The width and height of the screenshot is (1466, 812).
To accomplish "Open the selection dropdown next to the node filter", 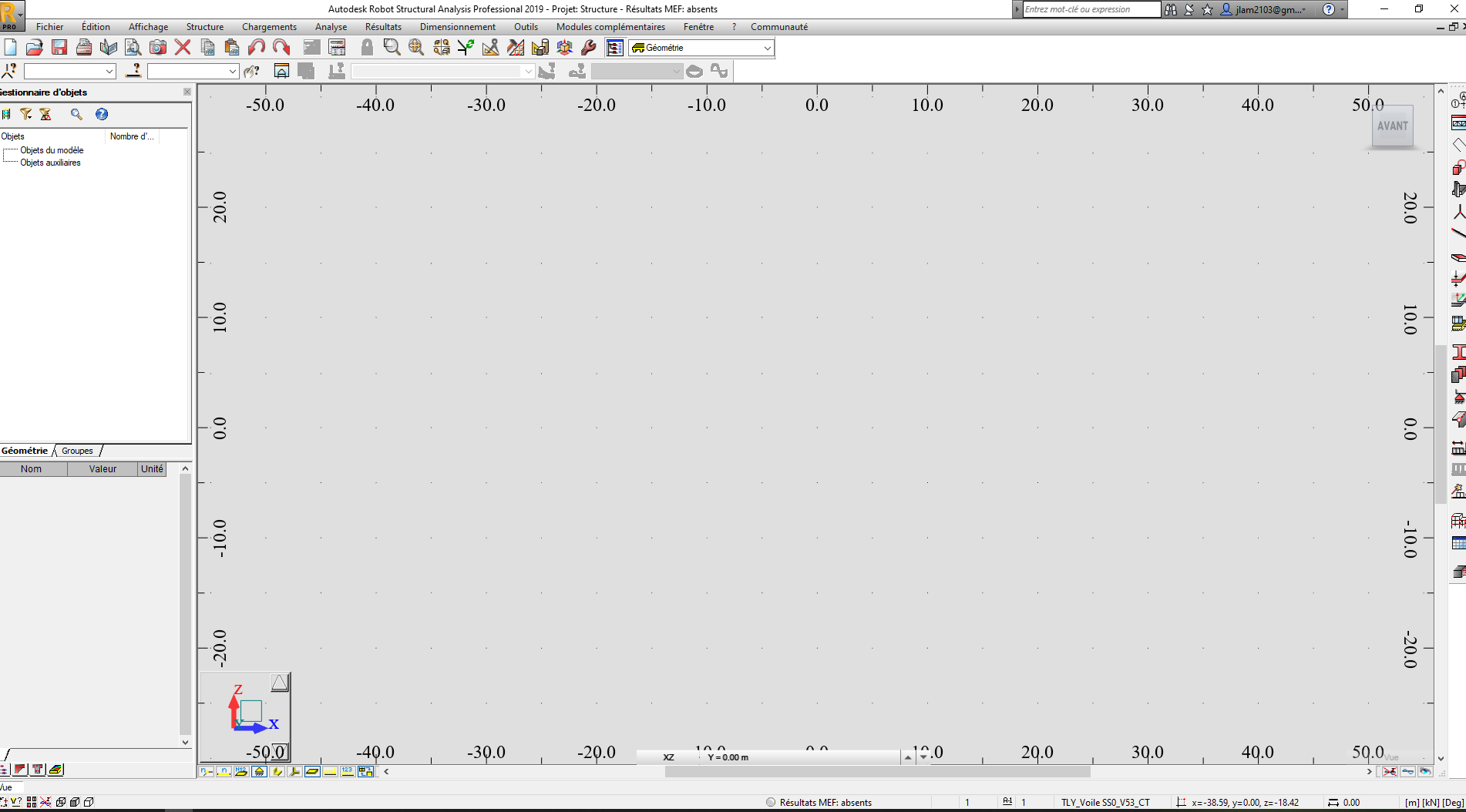I will coord(108,71).
